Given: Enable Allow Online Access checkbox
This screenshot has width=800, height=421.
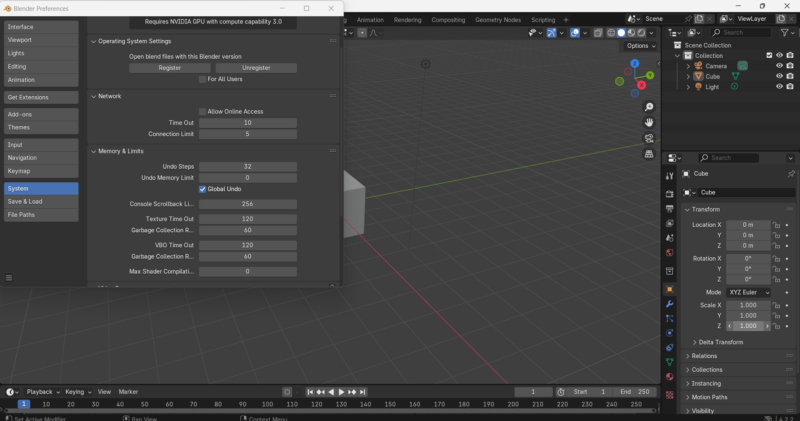Looking at the screenshot, I should tap(203, 111).
